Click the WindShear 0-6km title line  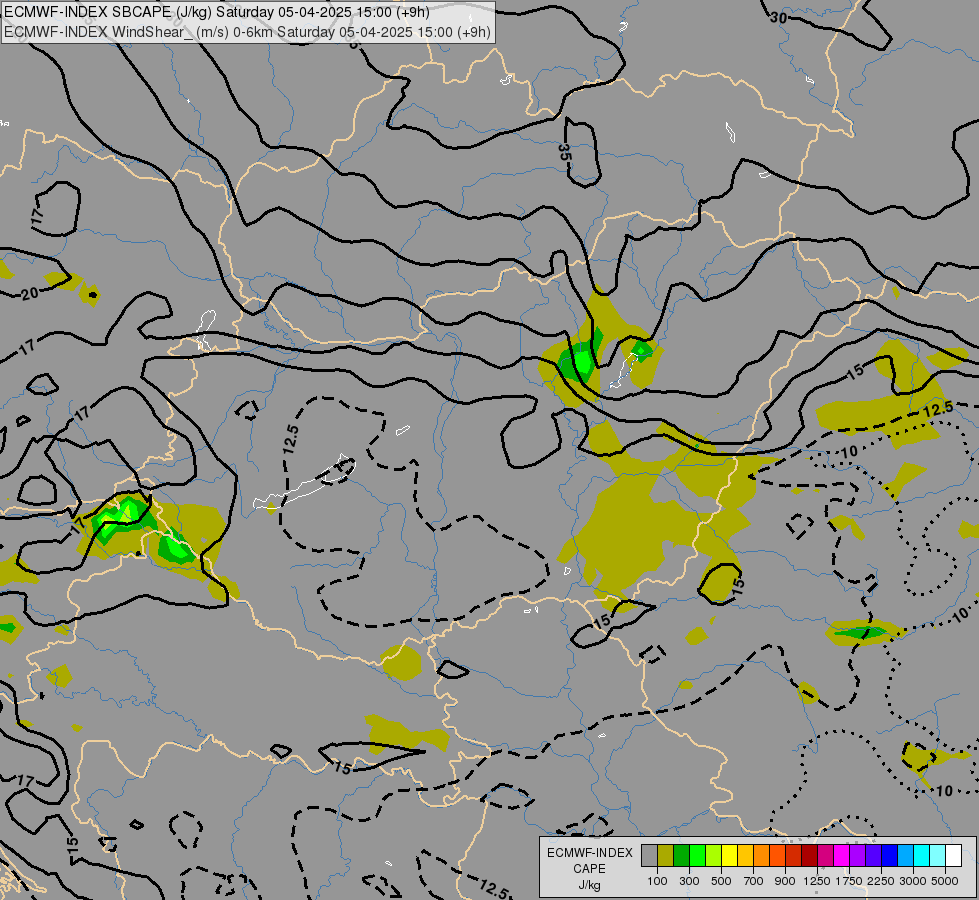pos(247,32)
